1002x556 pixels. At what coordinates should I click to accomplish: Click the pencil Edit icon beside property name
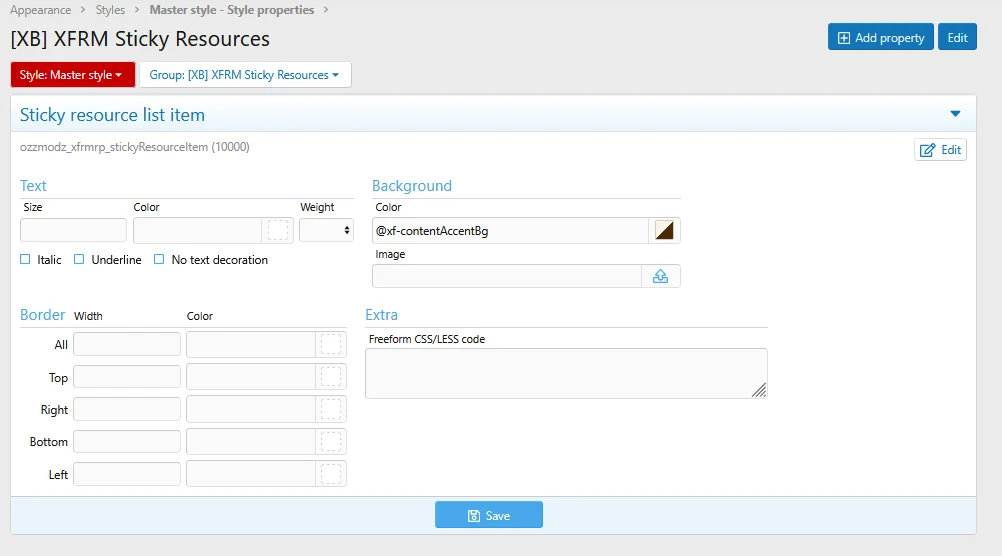pos(940,150)
